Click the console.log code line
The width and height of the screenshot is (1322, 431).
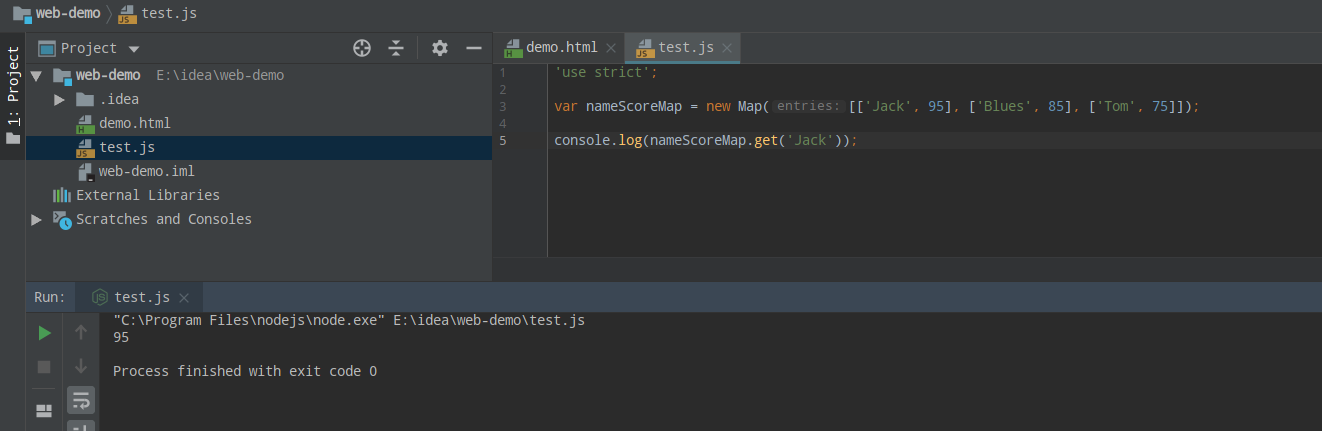(x=706, y=140)
